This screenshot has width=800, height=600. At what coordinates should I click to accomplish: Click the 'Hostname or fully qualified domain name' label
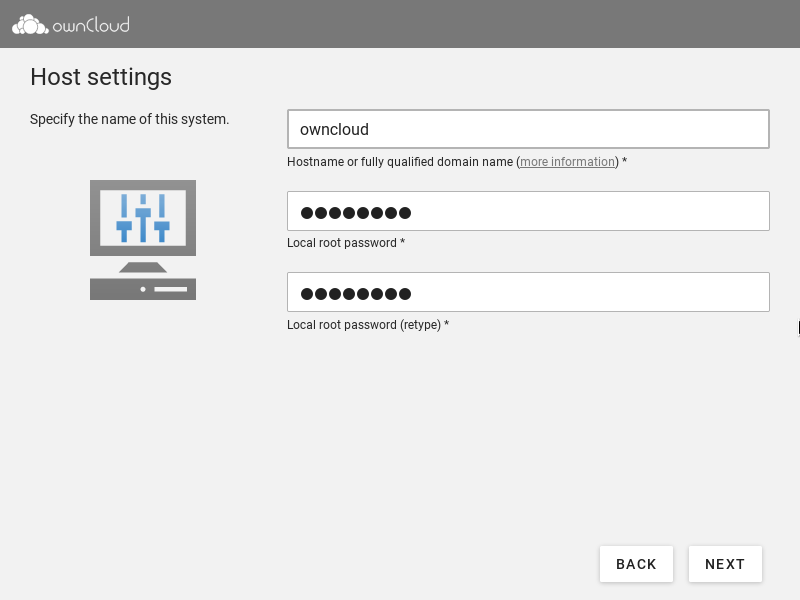tap(400, 162)
